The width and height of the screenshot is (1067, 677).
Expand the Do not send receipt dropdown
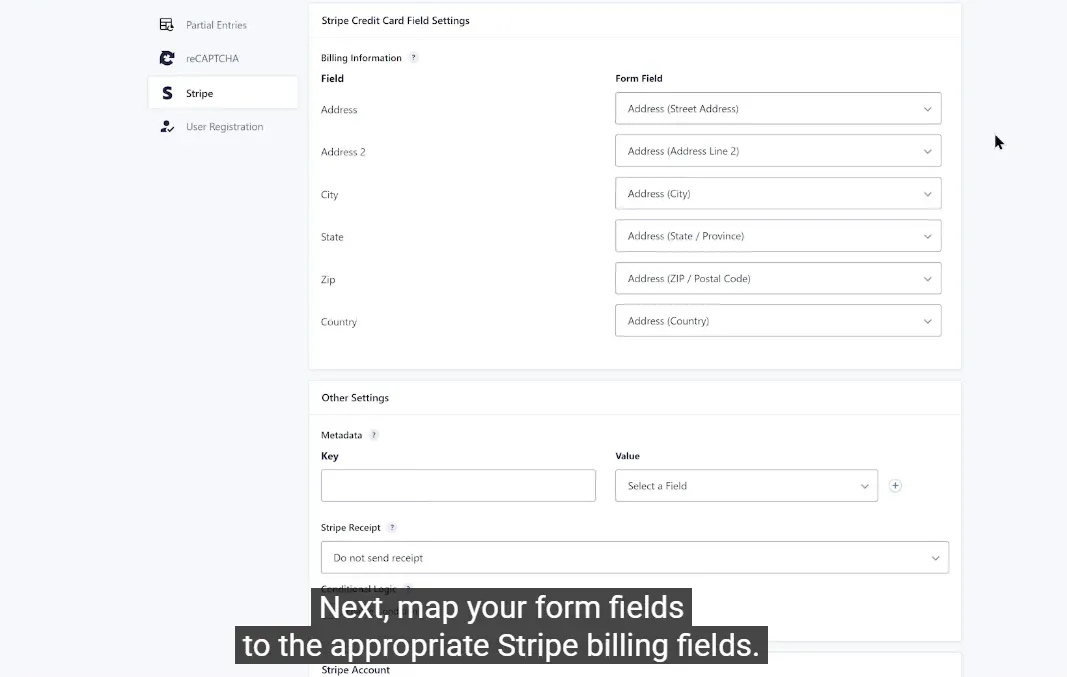[634, 558]
